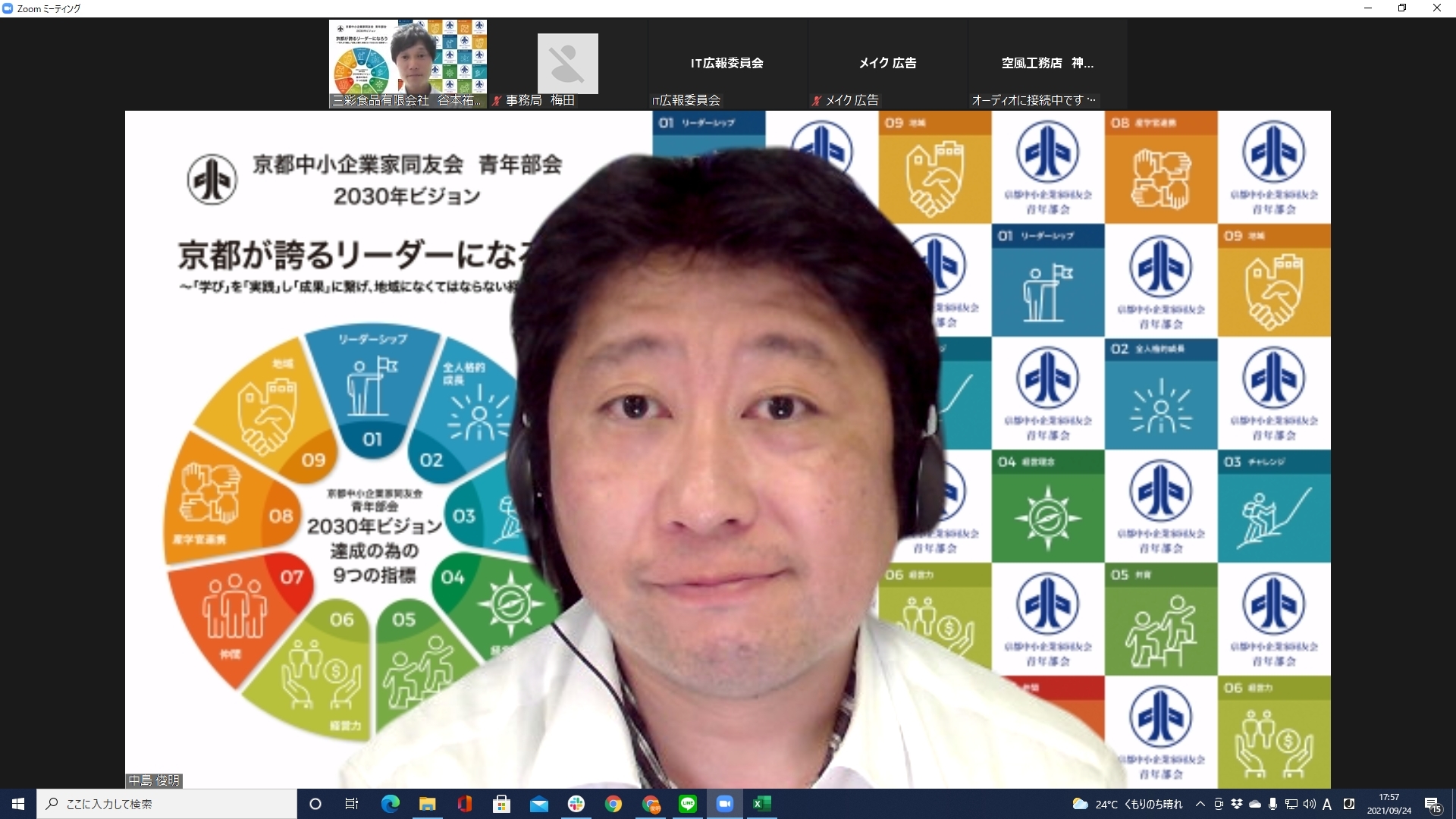The height and width of the screenshot is (819, 1456).
Task: Click the Meet Now tray icon
Action: pos(1219,804)
